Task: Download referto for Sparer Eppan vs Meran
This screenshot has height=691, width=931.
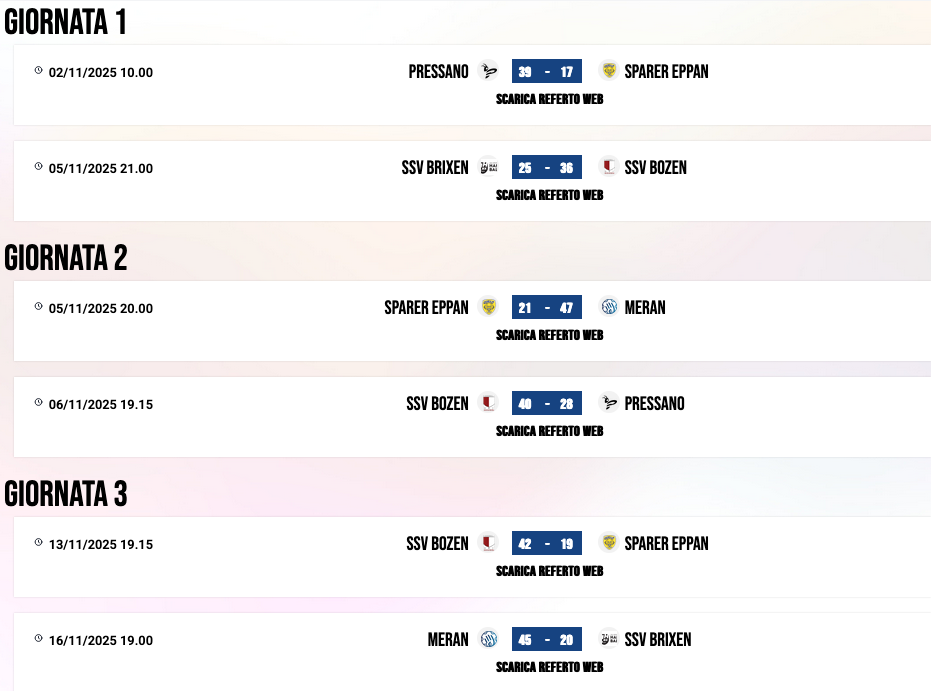Action: 549,335
